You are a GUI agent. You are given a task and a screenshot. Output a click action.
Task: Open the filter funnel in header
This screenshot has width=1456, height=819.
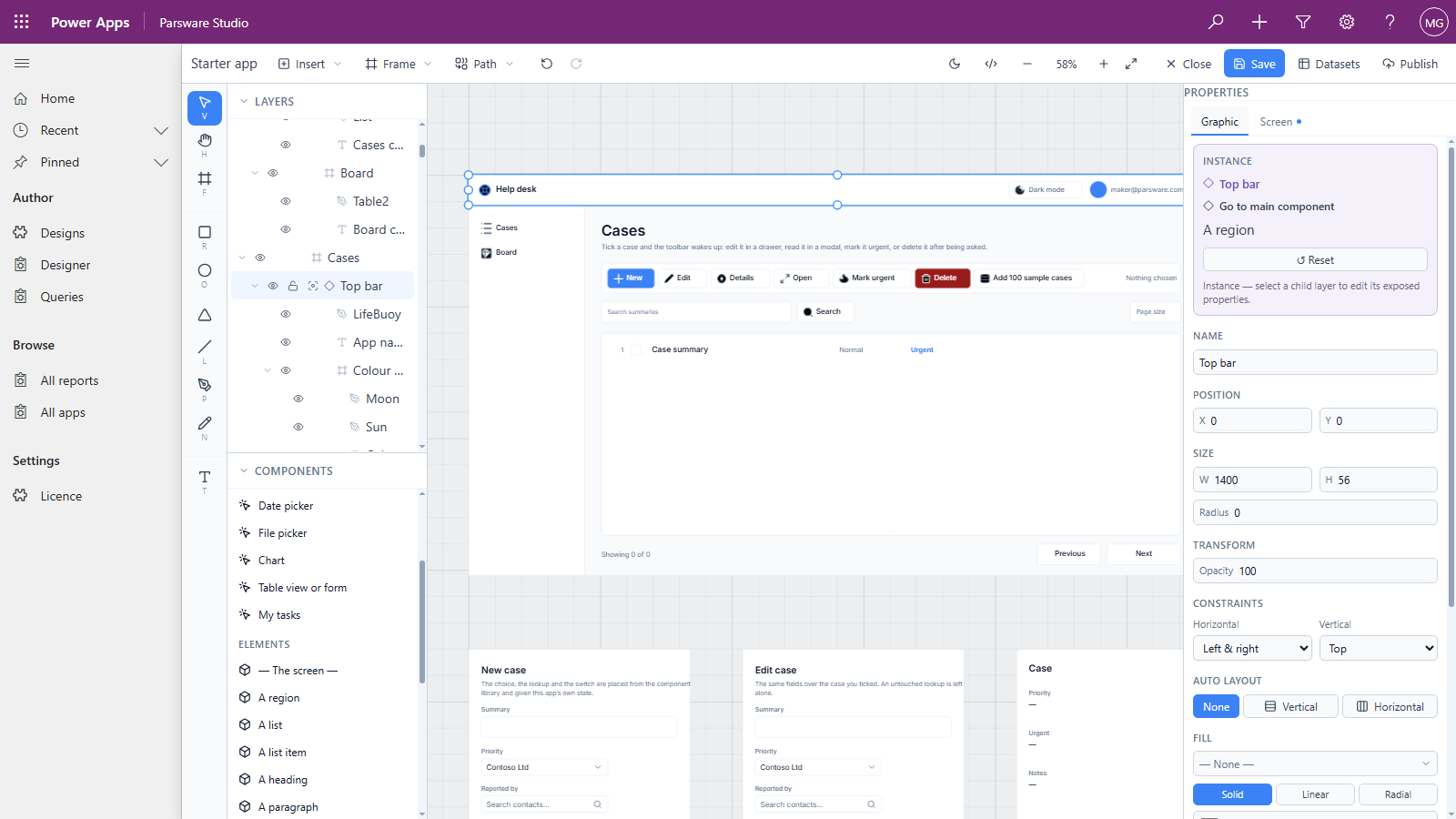click(x=1303, y=22)
